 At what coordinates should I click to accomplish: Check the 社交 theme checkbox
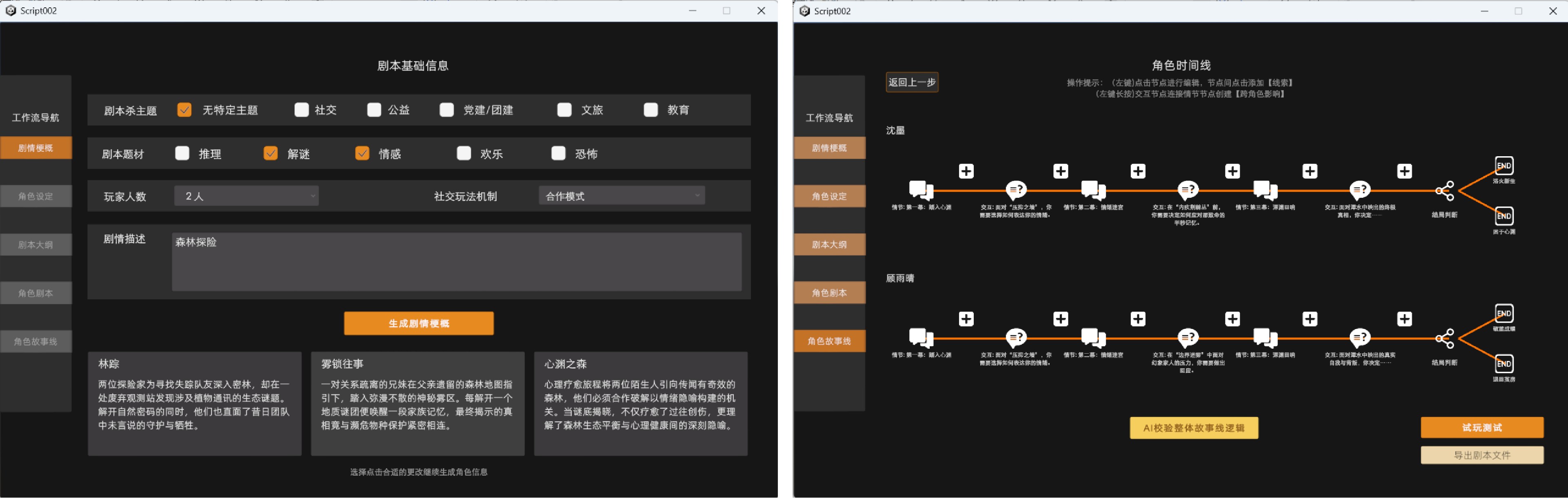pyautogui.click(x=301, y=109)
